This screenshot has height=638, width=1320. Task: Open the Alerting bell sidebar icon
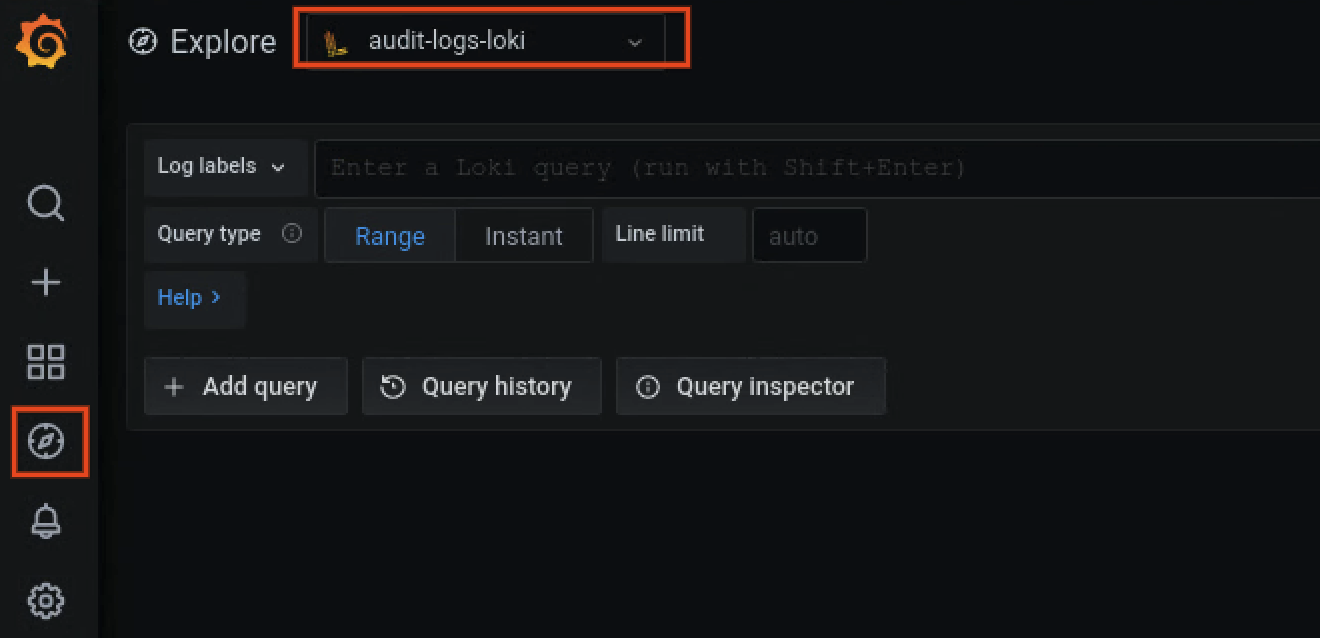[44, 521]
